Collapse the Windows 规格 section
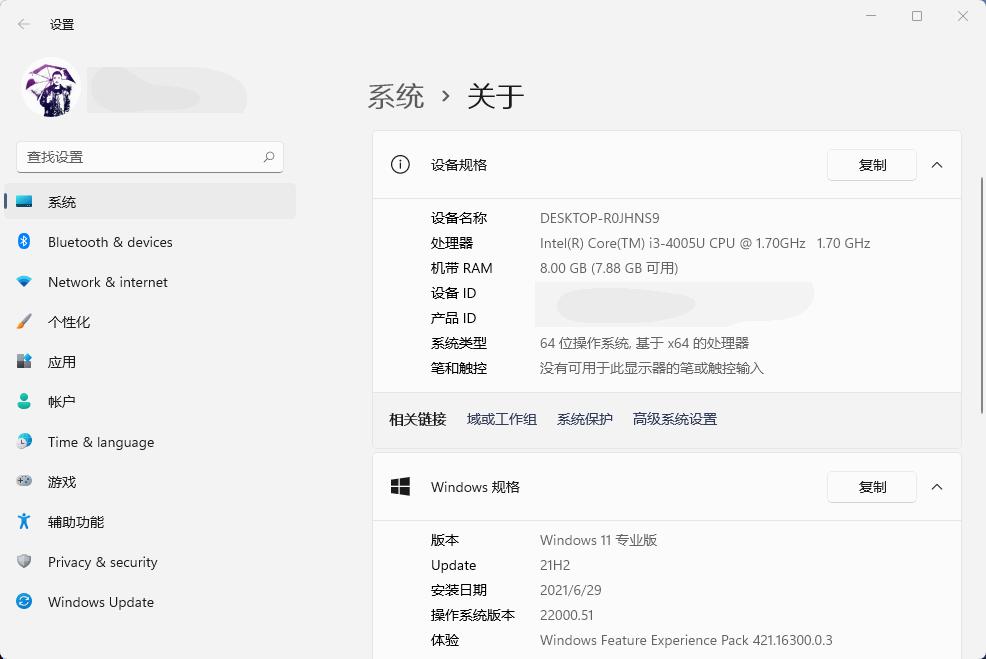986x659 pixels. coord(937,487)
